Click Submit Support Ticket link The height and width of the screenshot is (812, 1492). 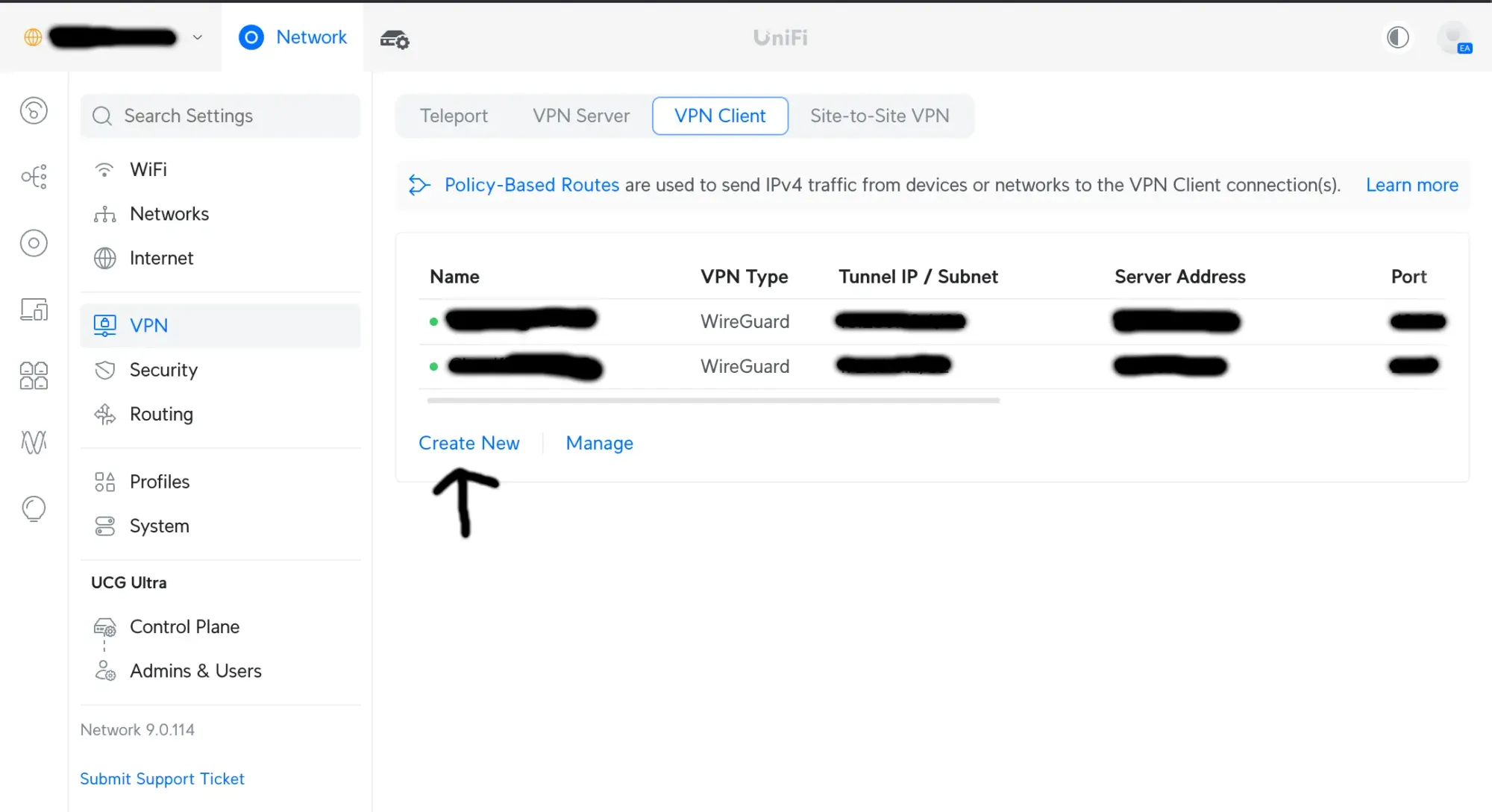tap(162, 778)
